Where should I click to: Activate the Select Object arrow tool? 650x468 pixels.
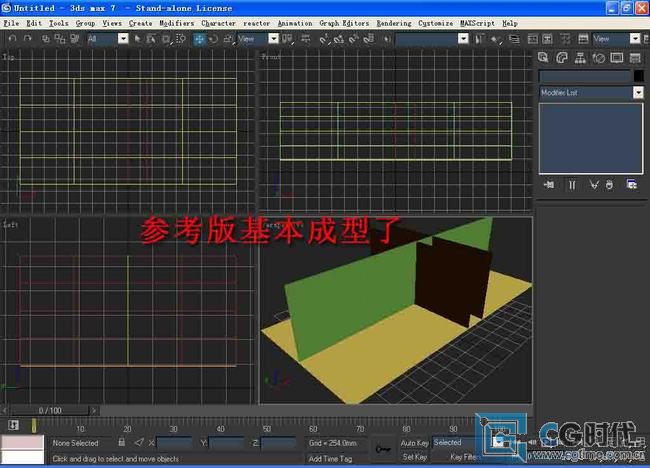pyautogui.click(x=137, y=39)
